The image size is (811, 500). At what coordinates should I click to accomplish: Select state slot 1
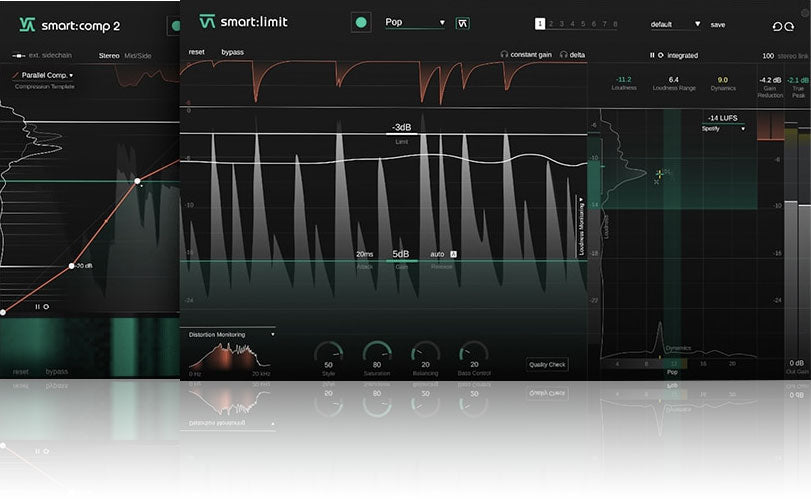pyautogui.click(x=539, y=24)
